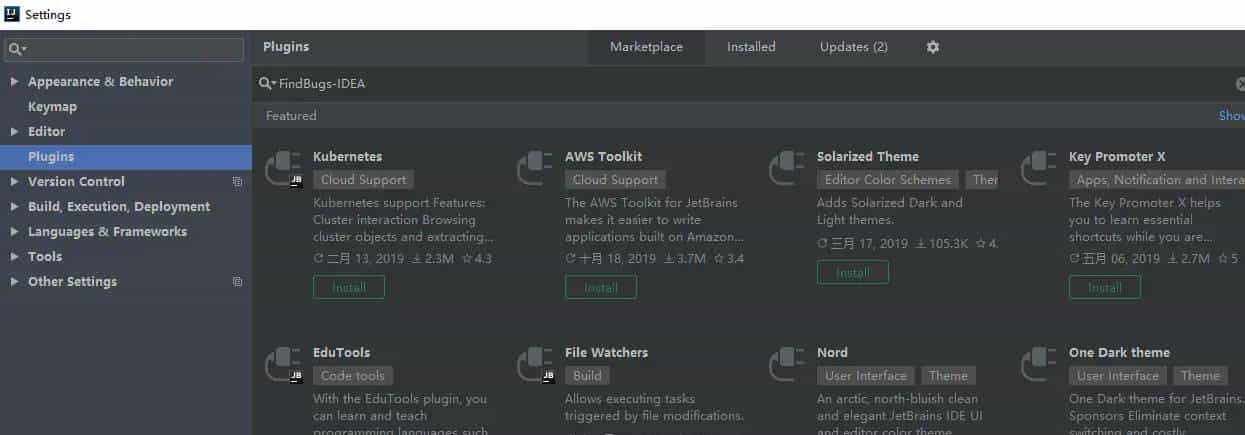1245x435 pixels.
Task: Clear the FindBugs-IDEA search text
Action: (1240, 84)
